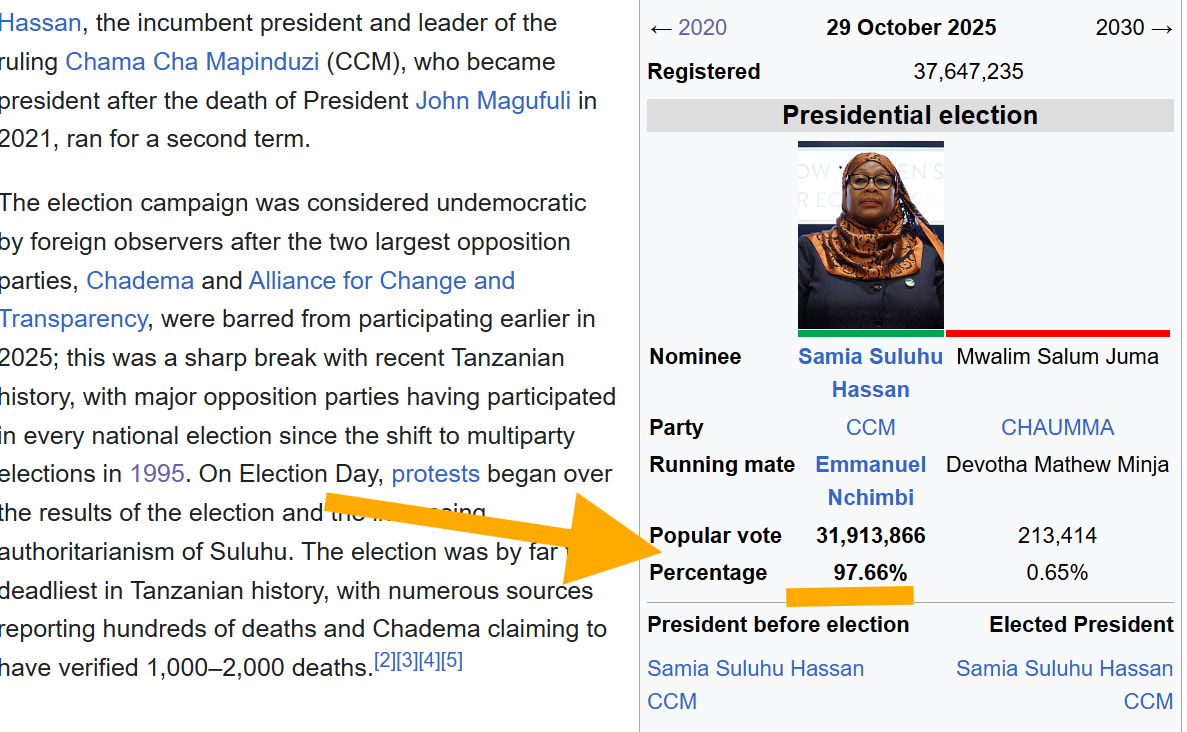Click the Samia Suluhu Hassan portrait photo
The height and width of the screenshot is (732, 1187).
[x=870, y=235]
